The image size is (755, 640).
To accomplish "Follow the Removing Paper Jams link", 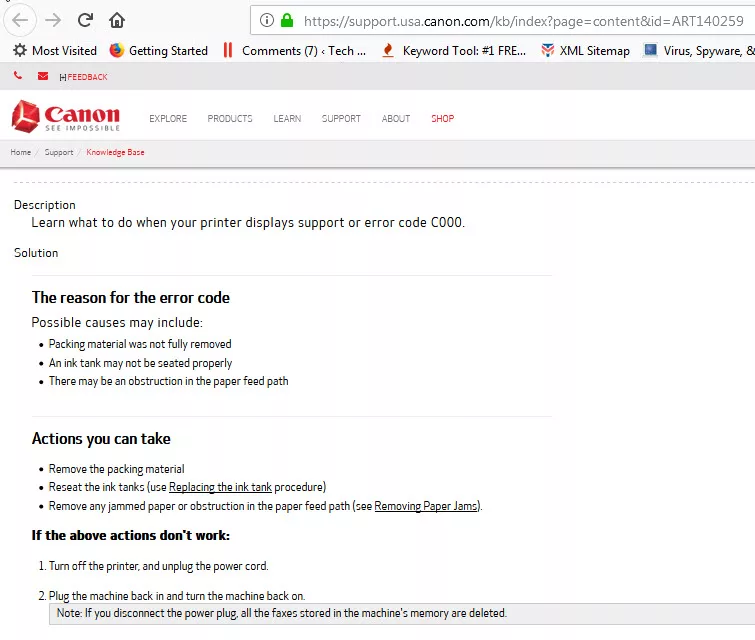I will click(x=427, y=506).
